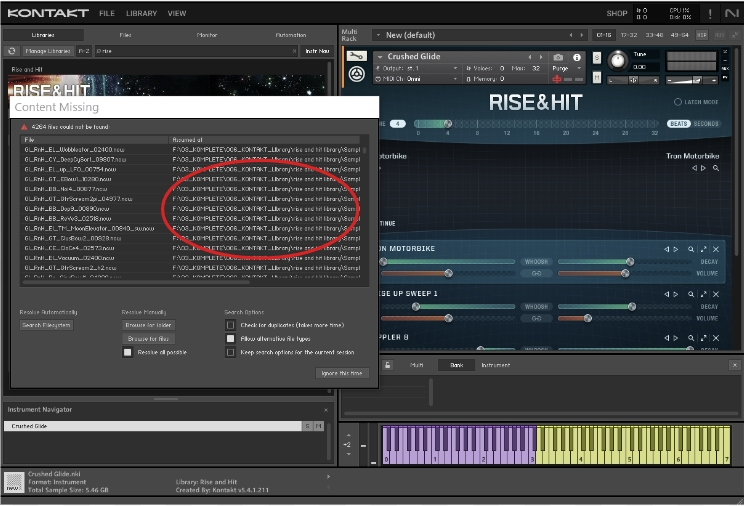Solo the Crushed Glide instrument (S button)
Viewport: 744px width, 506px height.
pyautogui.click(x=596, y=58)
